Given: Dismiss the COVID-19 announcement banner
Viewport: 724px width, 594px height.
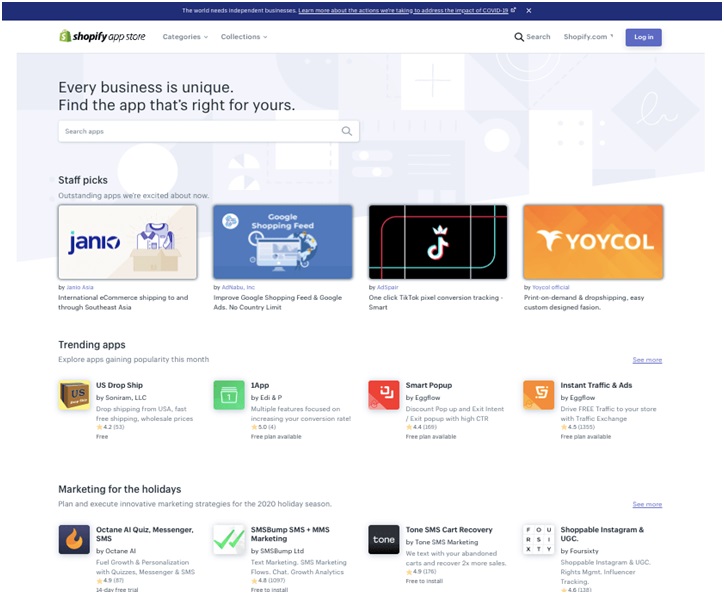Looking at the screenshot, I should pos(529,10).
